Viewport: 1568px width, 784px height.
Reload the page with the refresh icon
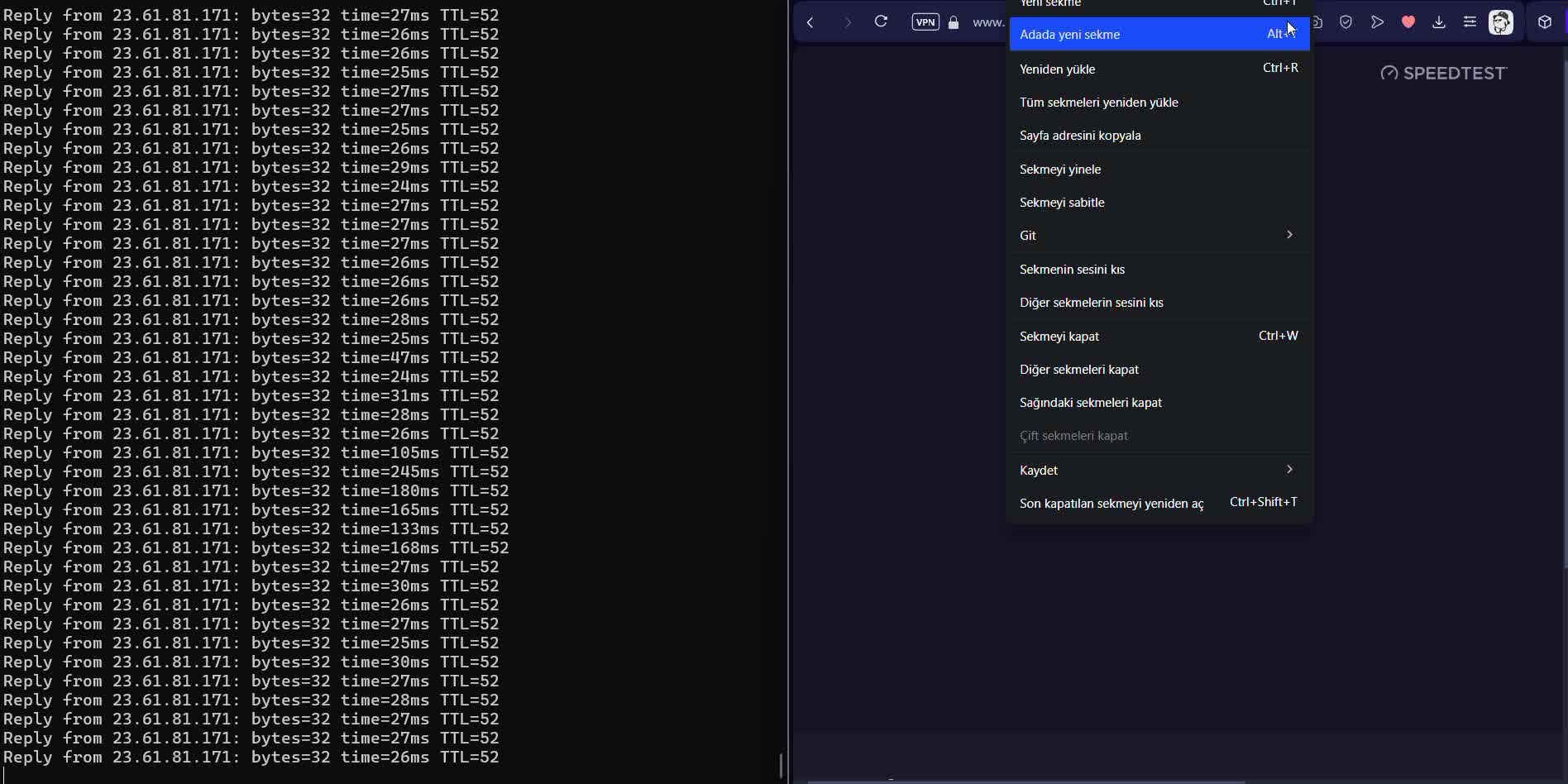tap(881, 22)
